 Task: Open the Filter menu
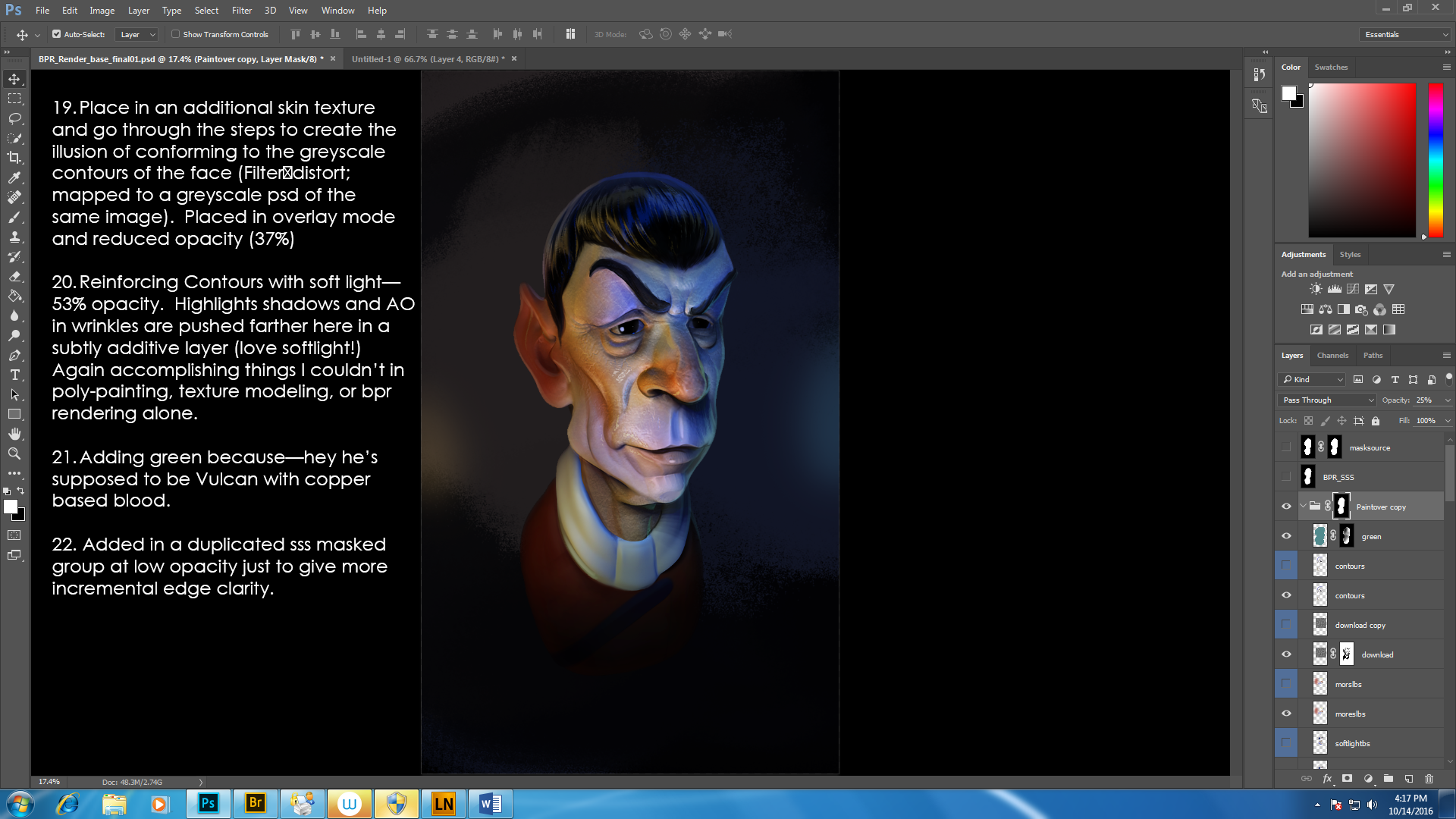(x=241, y=11)
